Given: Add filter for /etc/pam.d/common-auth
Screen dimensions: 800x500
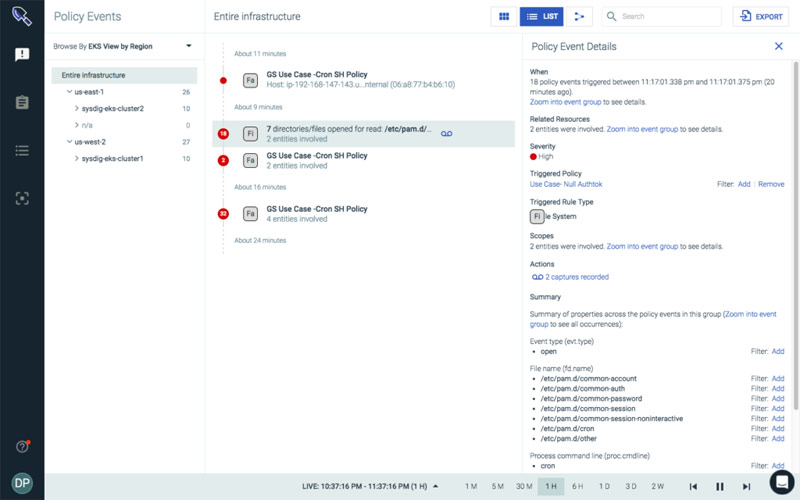Looking at the screenshot, I should 778,389.
